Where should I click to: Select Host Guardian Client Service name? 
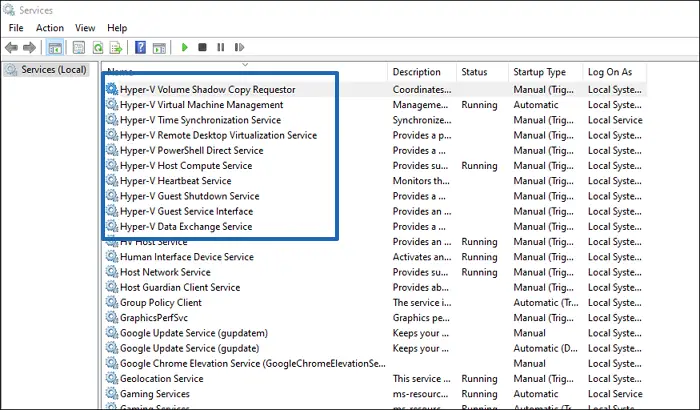click(x=180, y=287)
